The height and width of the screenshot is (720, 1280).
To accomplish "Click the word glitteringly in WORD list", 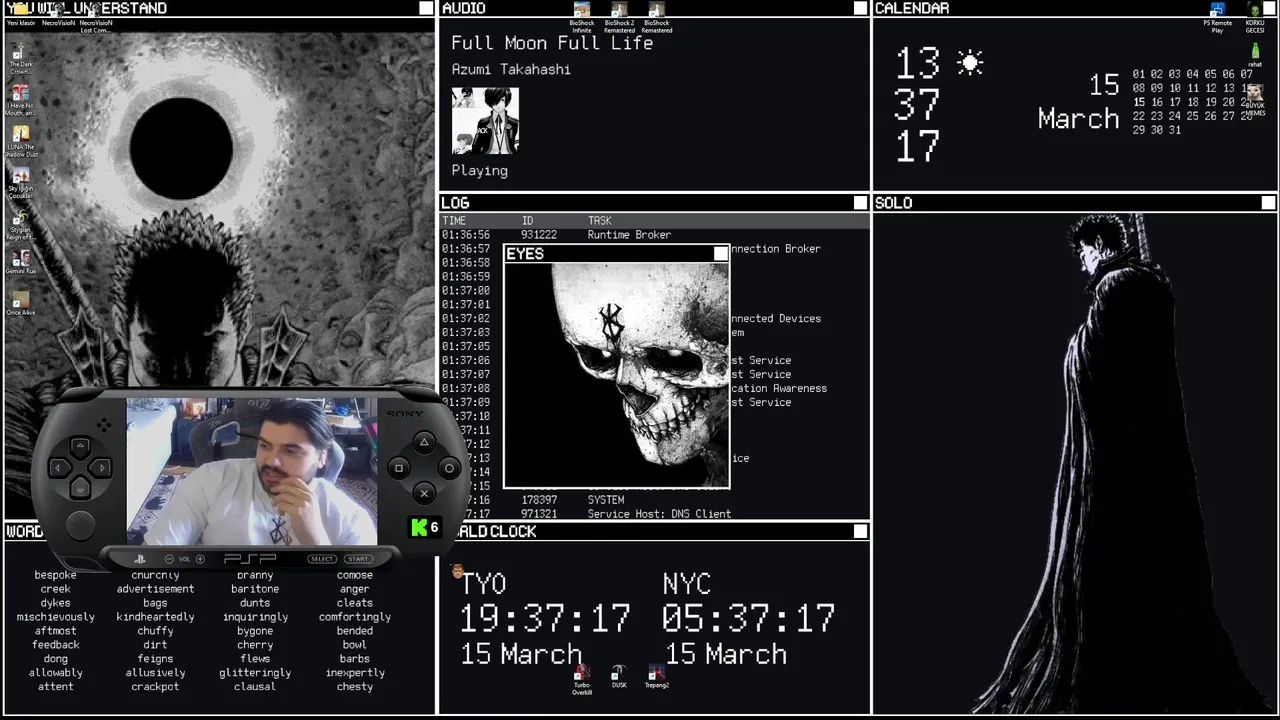I will point(255,673).
